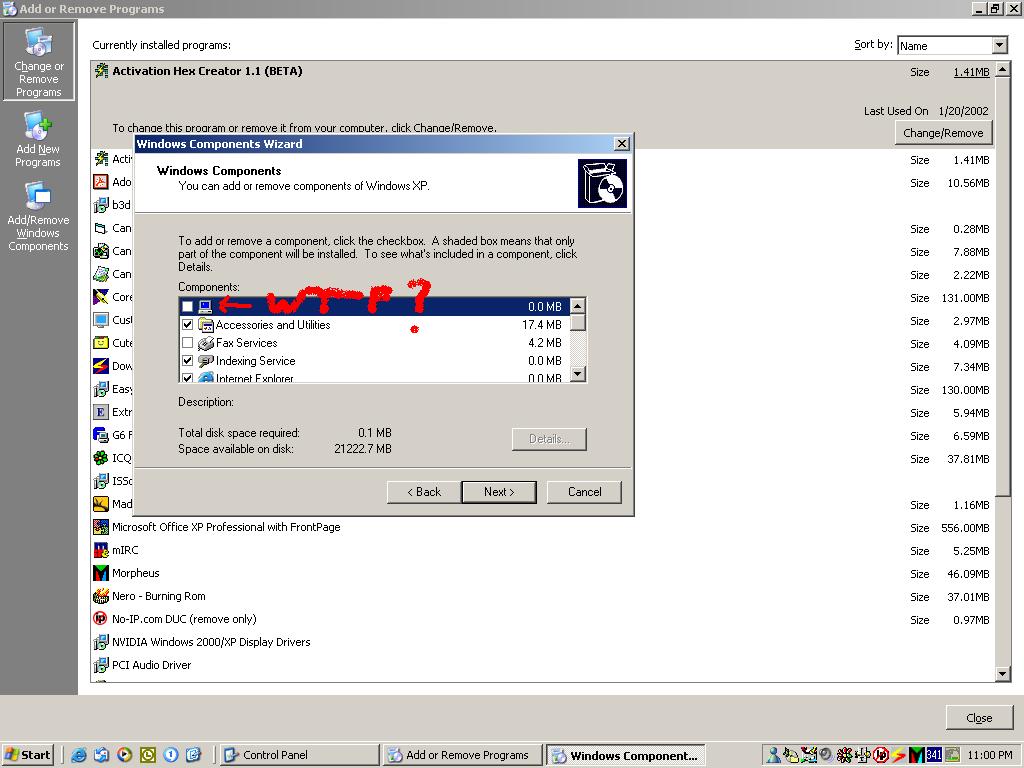
Task: Select Accessories and Utilities component row
Action: [x=374, y=325]
